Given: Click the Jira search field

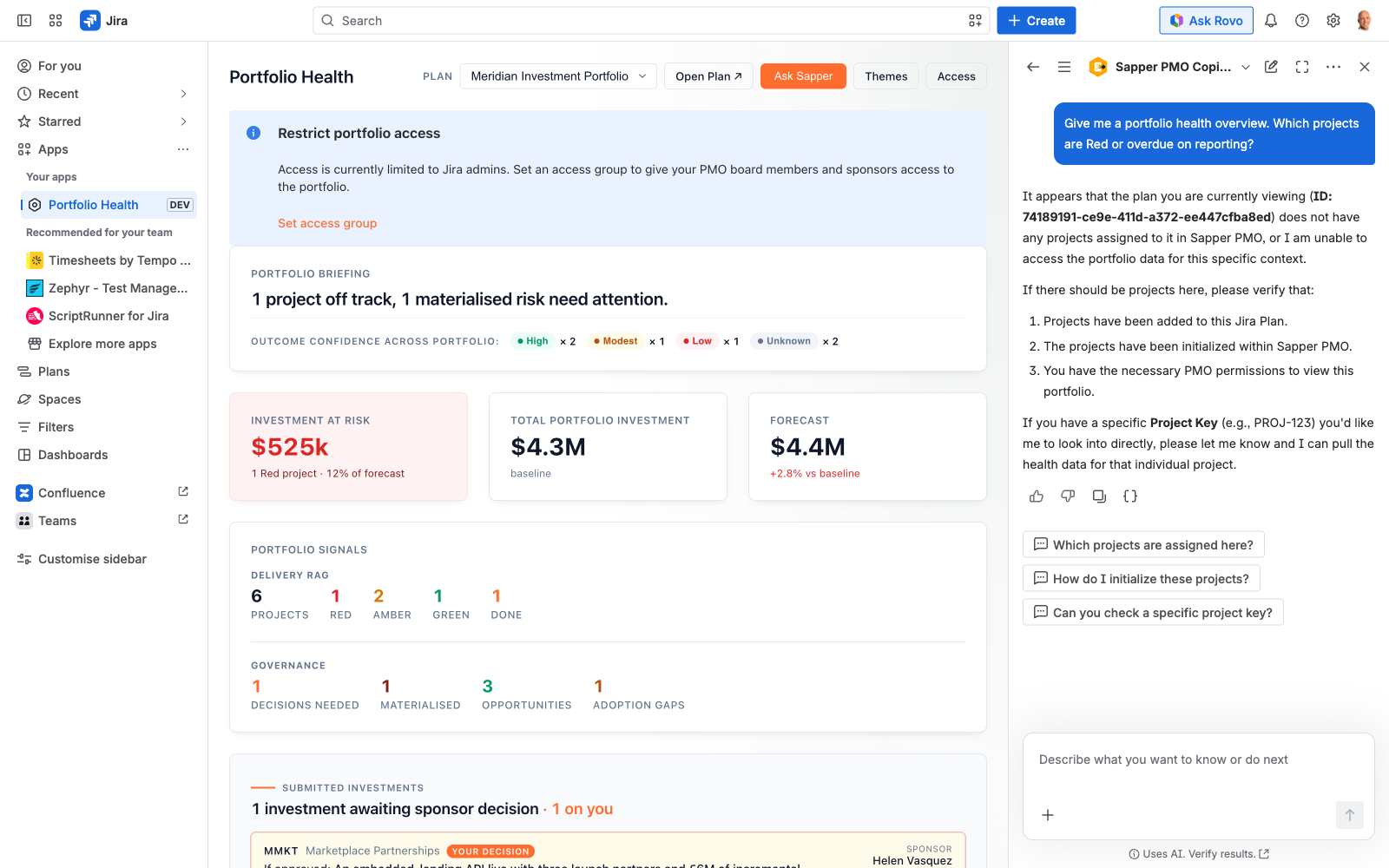Looking at the screenshot, I should click(651, 21).
